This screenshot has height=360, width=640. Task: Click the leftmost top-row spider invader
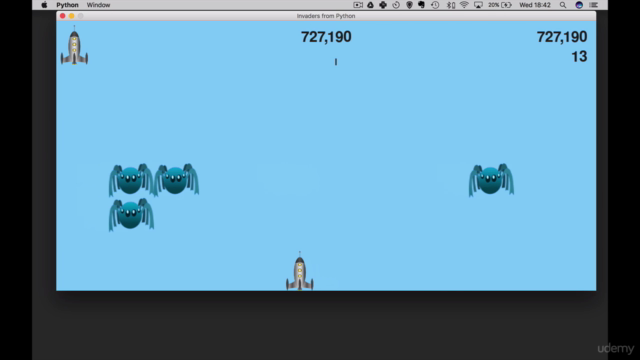click(131, 180)
